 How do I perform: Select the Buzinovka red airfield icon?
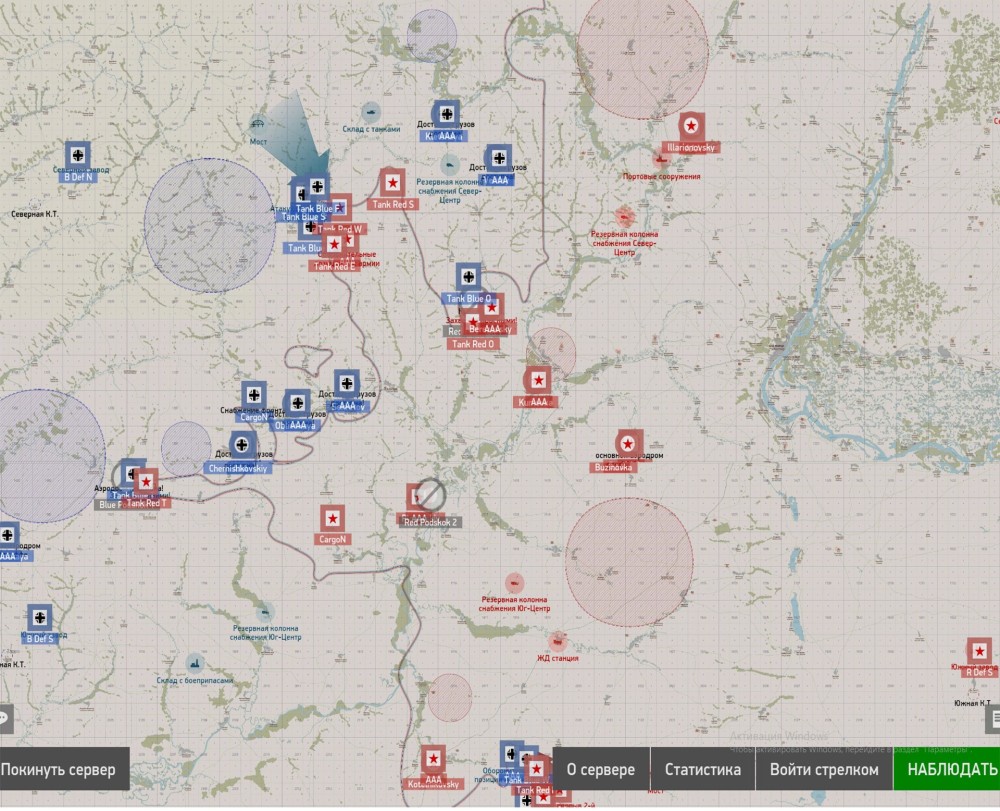628,444
